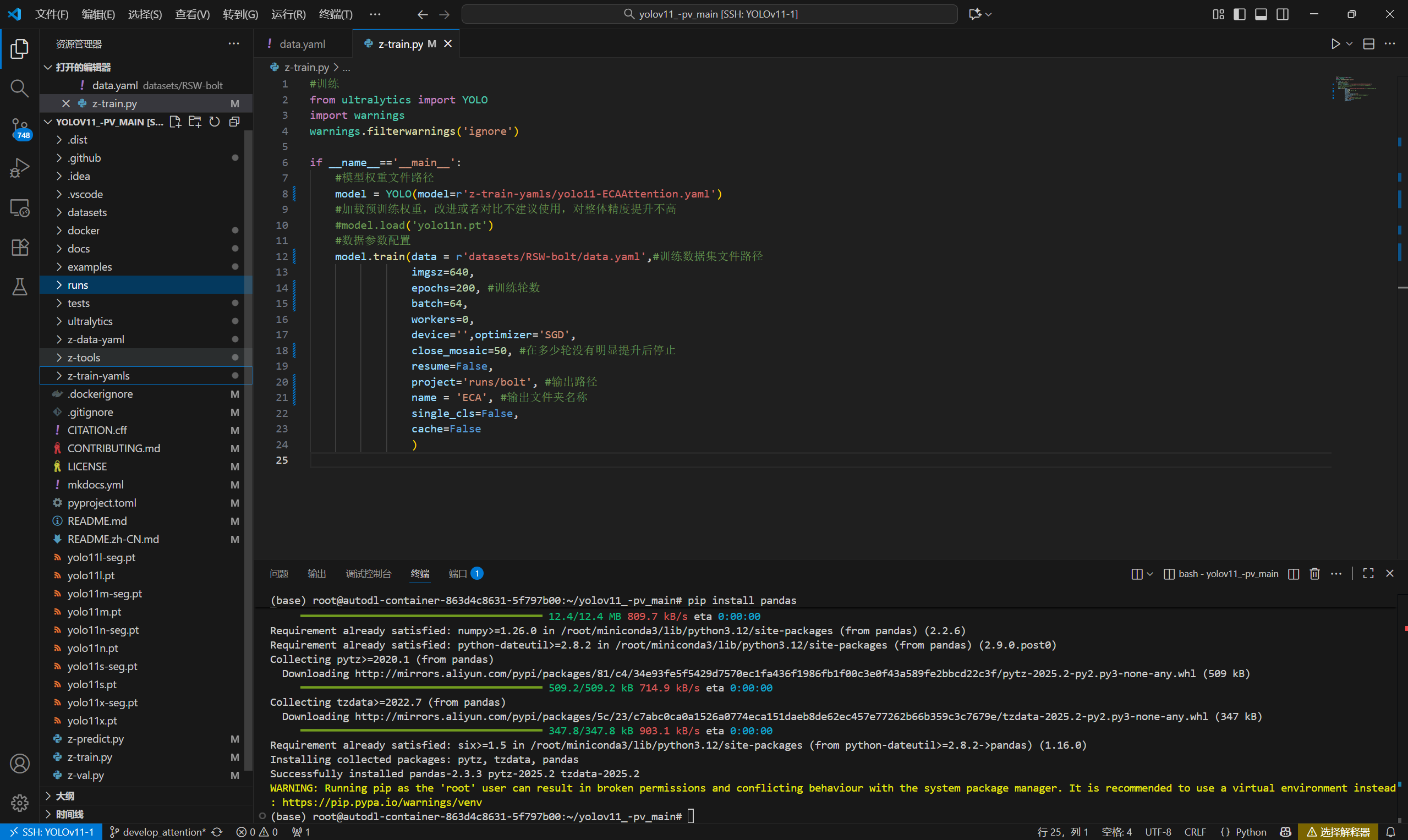Switch to the 调试控制台 panel tab
1408x840 pixels.
[x=368, y=573]
